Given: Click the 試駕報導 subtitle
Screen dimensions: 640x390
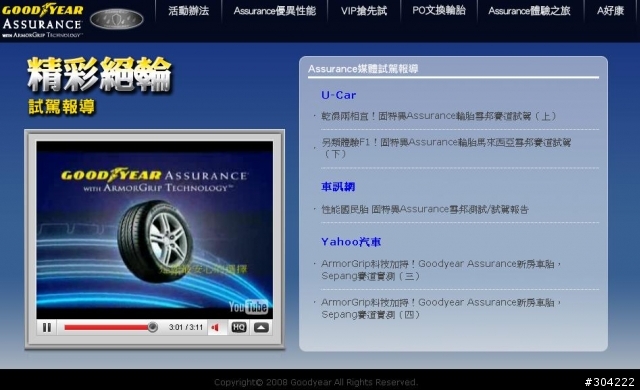Looking at the screenshot, I should 62,107.
